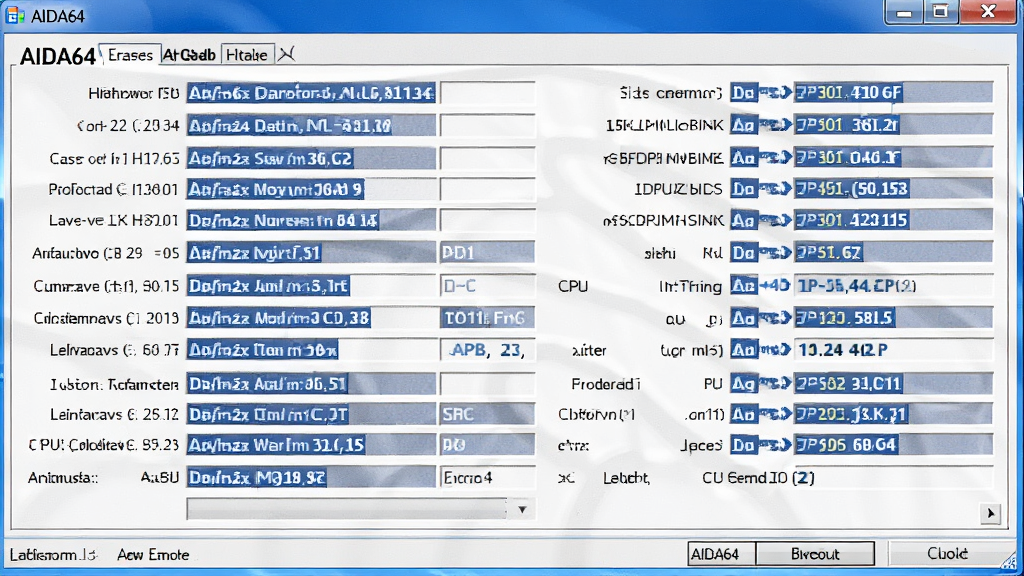The image size is (1024, 576).
Task: Click the value field 3P582 31,C11
Action: tap(893, 383)
